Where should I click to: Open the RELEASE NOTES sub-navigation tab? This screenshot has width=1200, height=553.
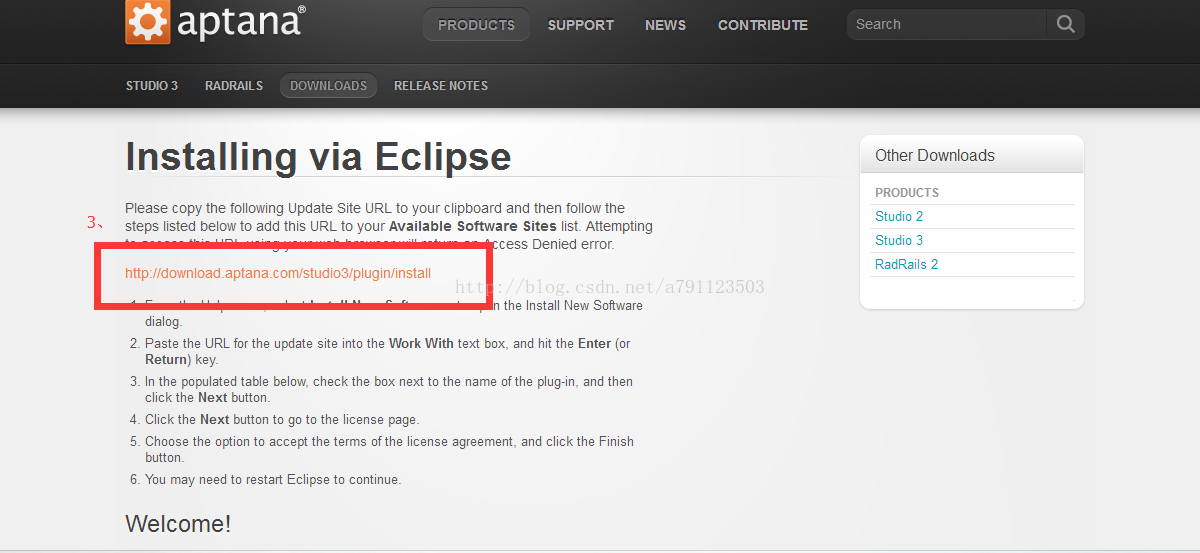441,86
